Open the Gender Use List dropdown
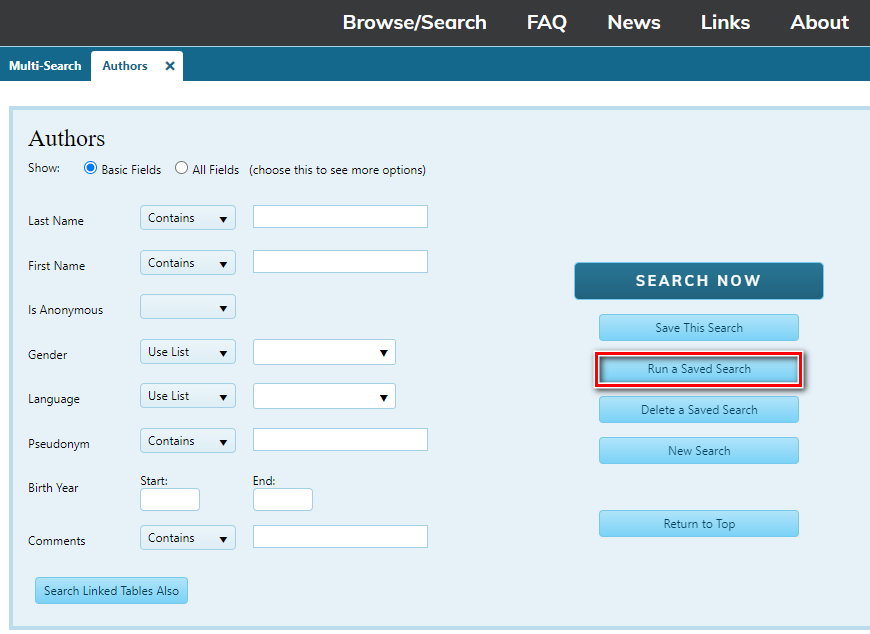The image size is (870, 634). click(188, 352)
